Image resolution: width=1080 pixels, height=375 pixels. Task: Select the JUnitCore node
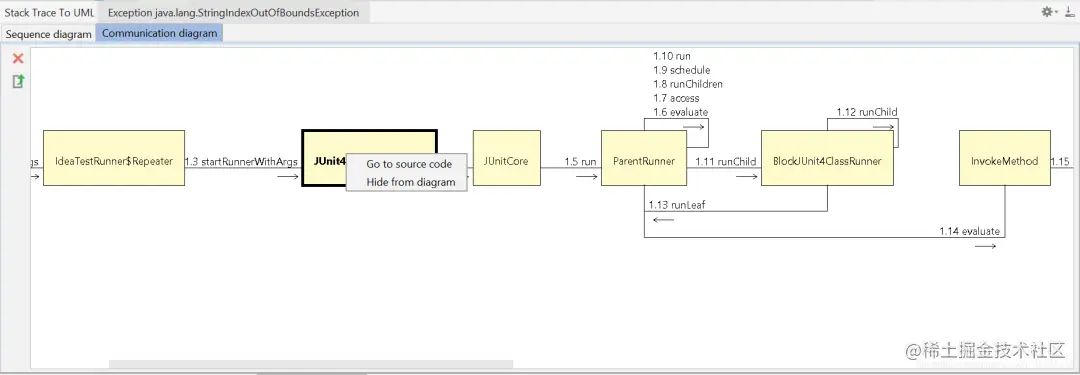pos(506,158)
